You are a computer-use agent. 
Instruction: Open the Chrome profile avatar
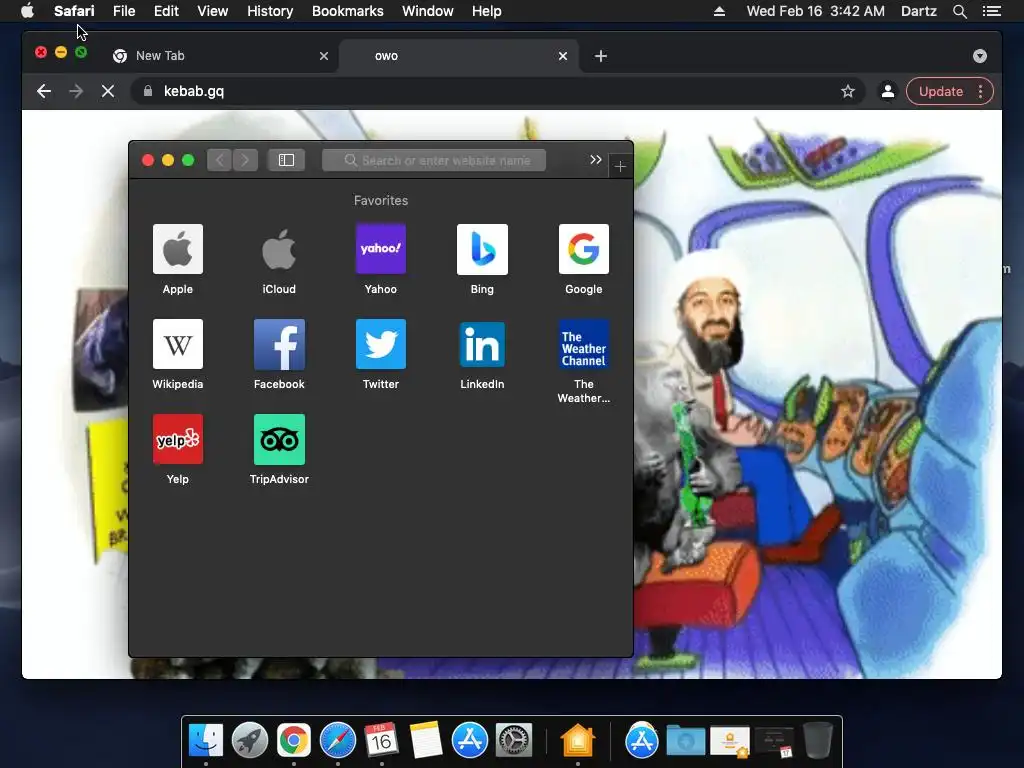tap(888, 91)
